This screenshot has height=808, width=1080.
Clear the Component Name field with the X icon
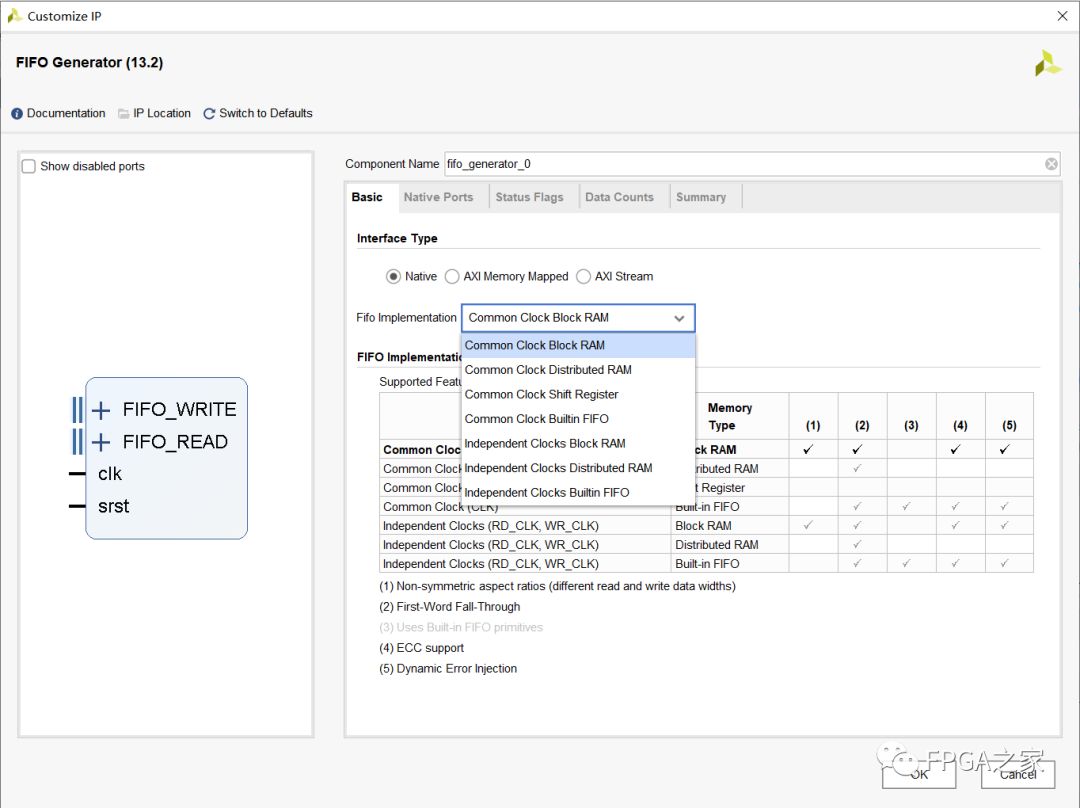[1051, 164]
